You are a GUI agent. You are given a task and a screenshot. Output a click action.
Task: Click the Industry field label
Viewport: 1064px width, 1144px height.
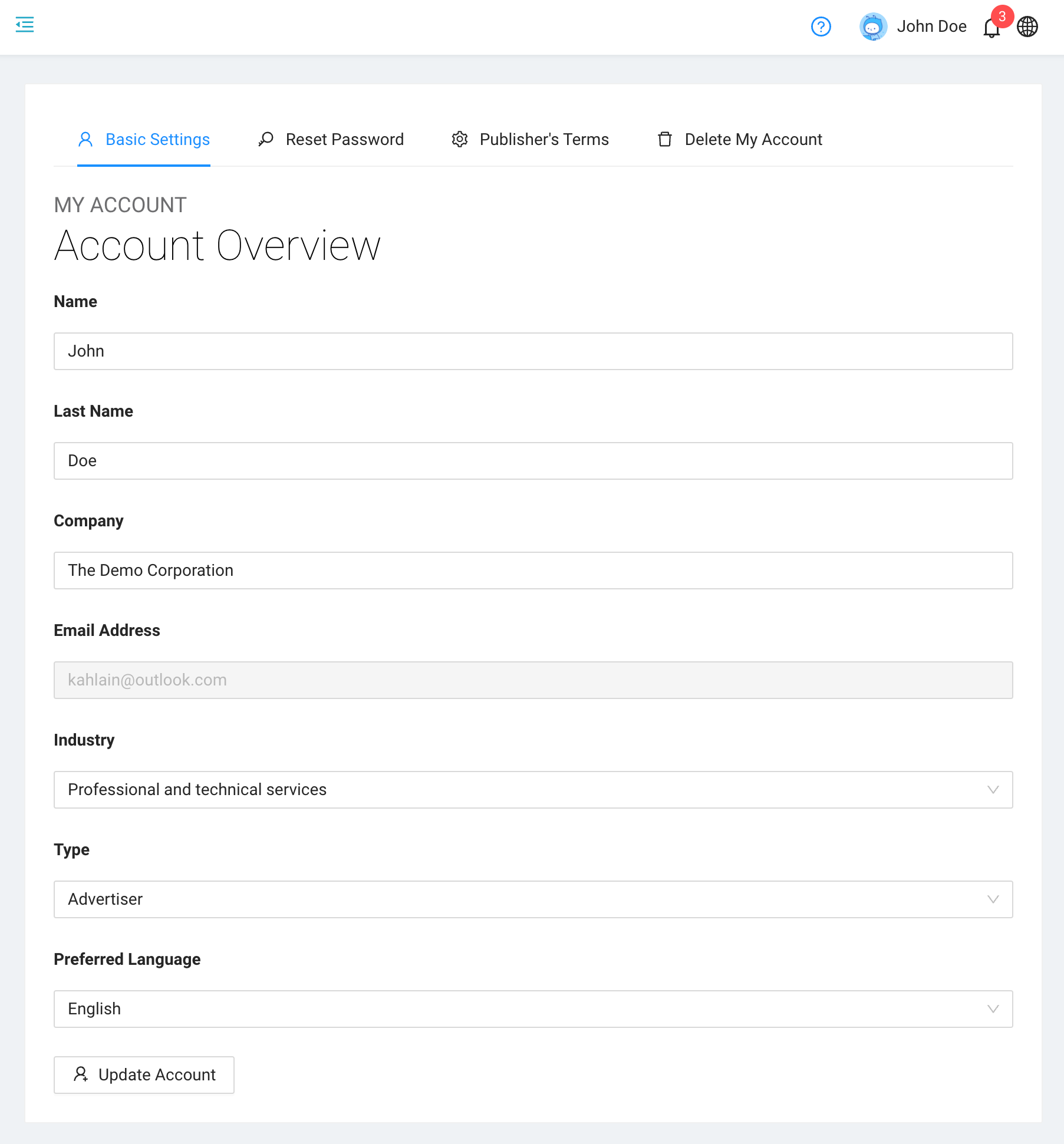[84, 740]
